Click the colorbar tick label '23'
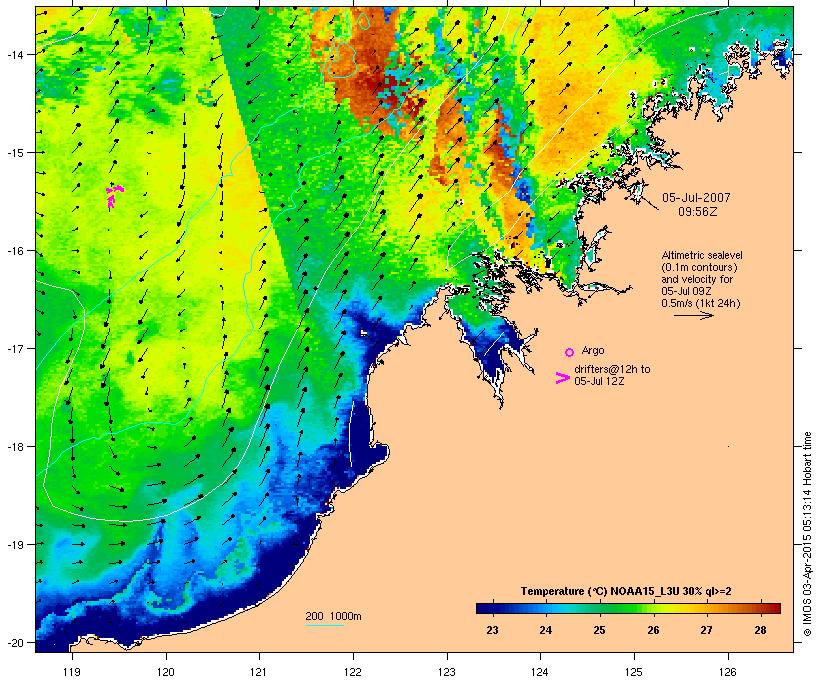 click(492, 630)
